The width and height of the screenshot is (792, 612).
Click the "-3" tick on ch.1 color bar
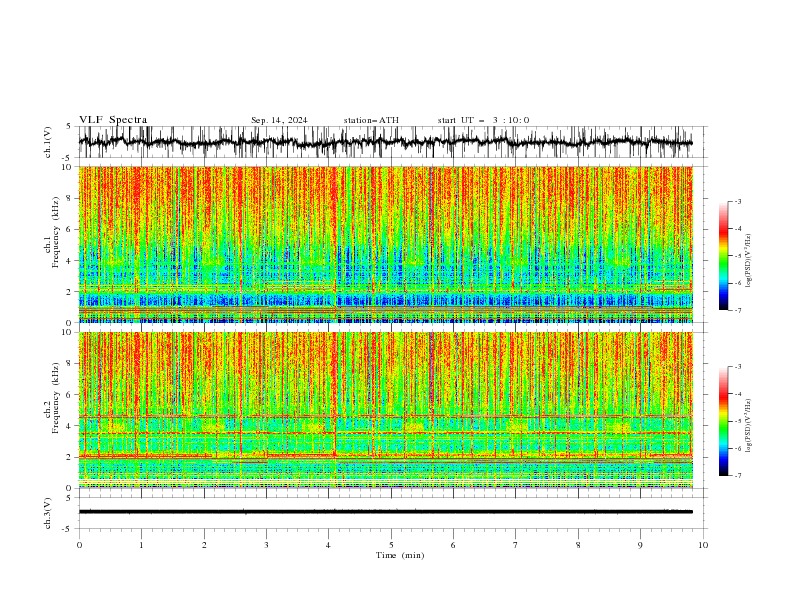(x=737, y=201)
